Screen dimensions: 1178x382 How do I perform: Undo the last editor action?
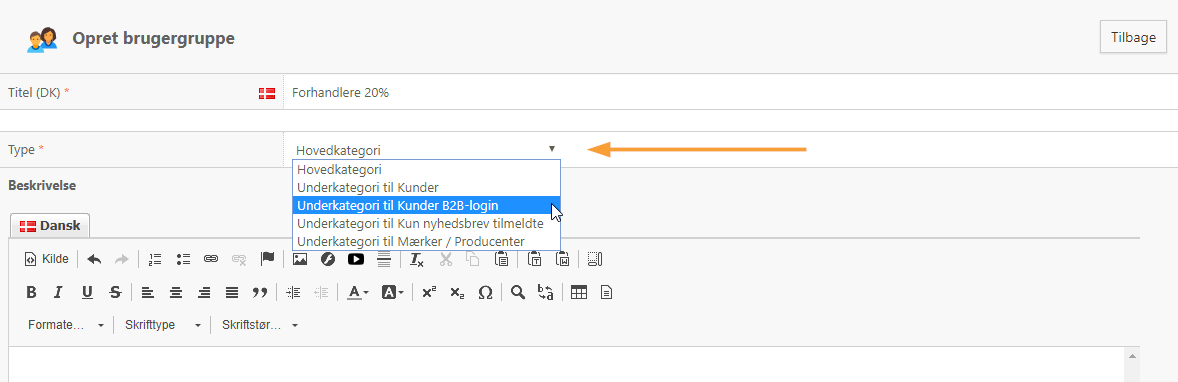94,259
